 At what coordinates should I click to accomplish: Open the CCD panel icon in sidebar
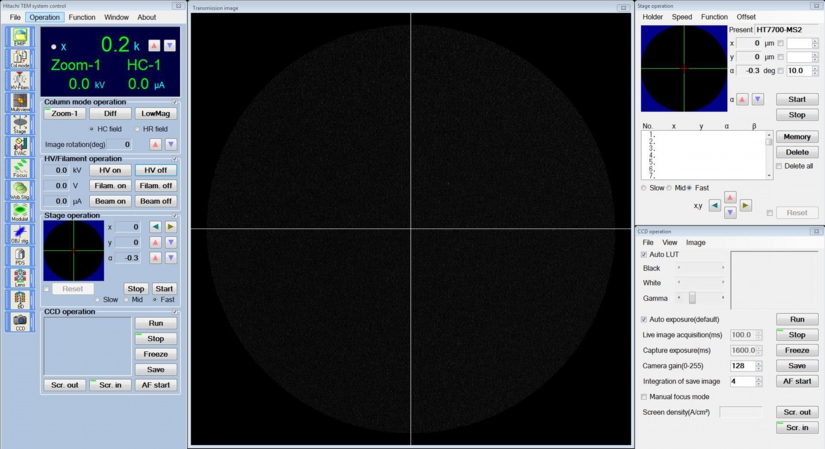coord(19,321)
